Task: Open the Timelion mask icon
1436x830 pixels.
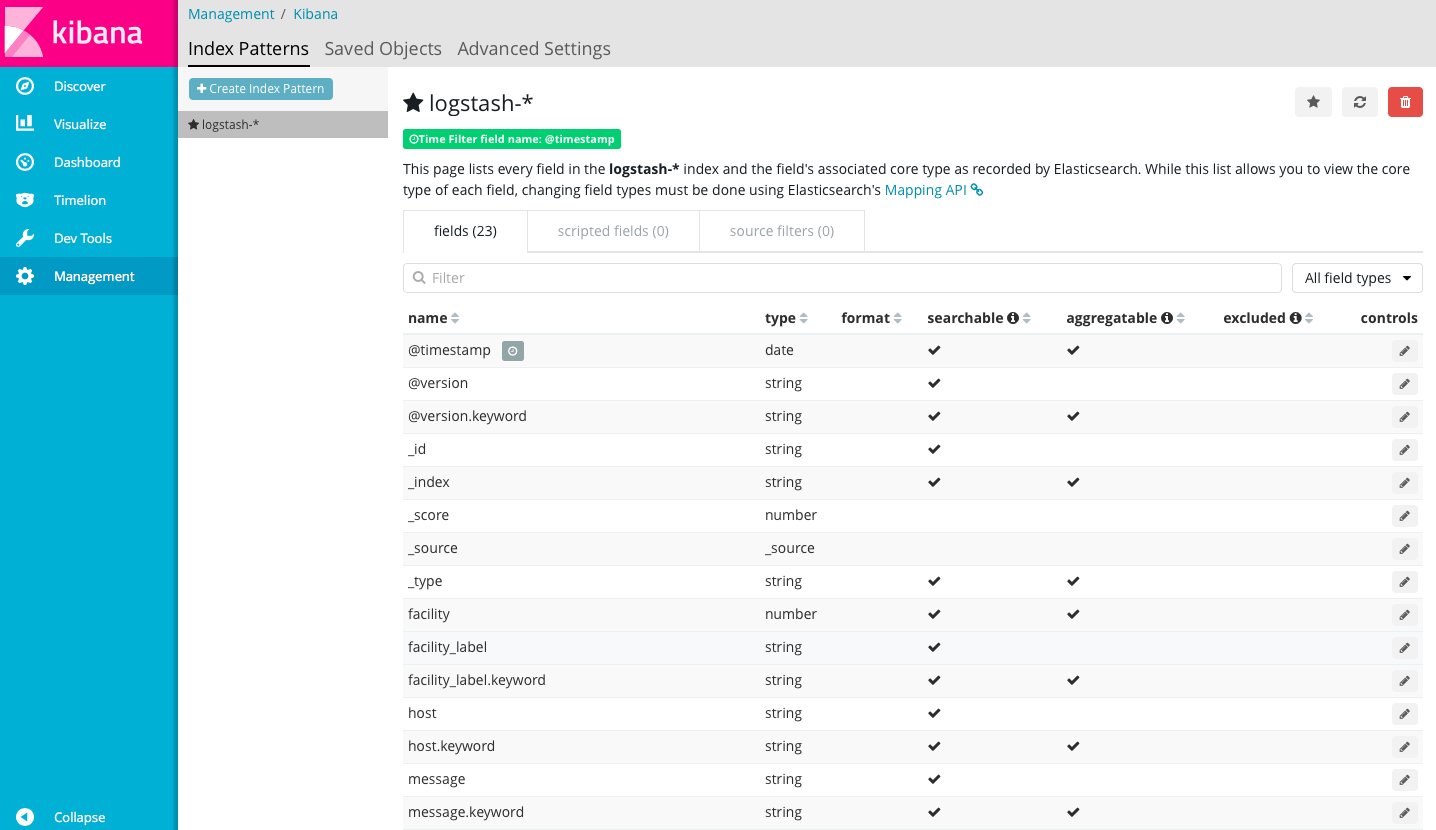Action: pyautogui.click(x=25, y=200)
